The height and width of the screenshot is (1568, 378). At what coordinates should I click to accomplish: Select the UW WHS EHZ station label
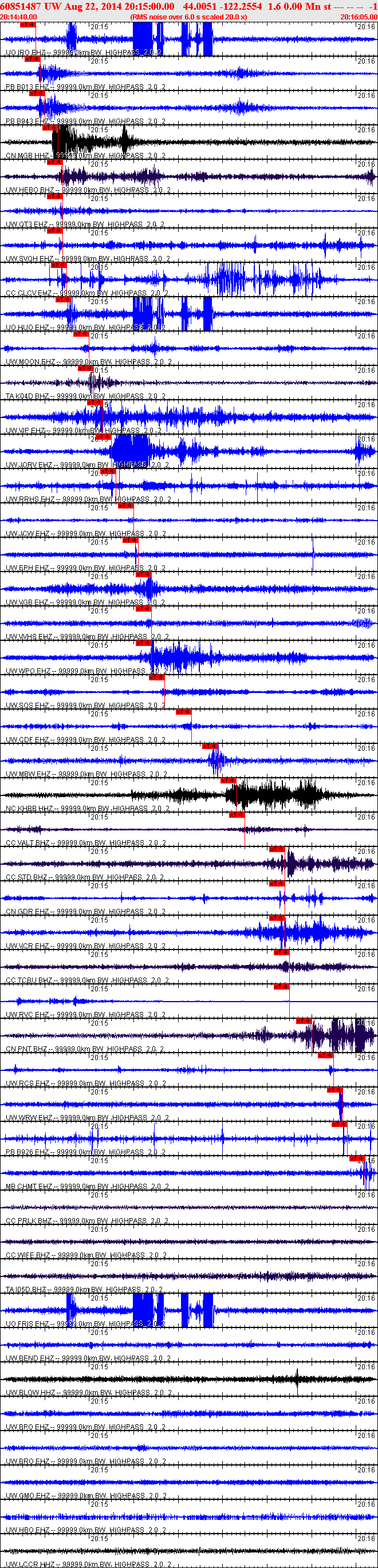pos(87,637)
